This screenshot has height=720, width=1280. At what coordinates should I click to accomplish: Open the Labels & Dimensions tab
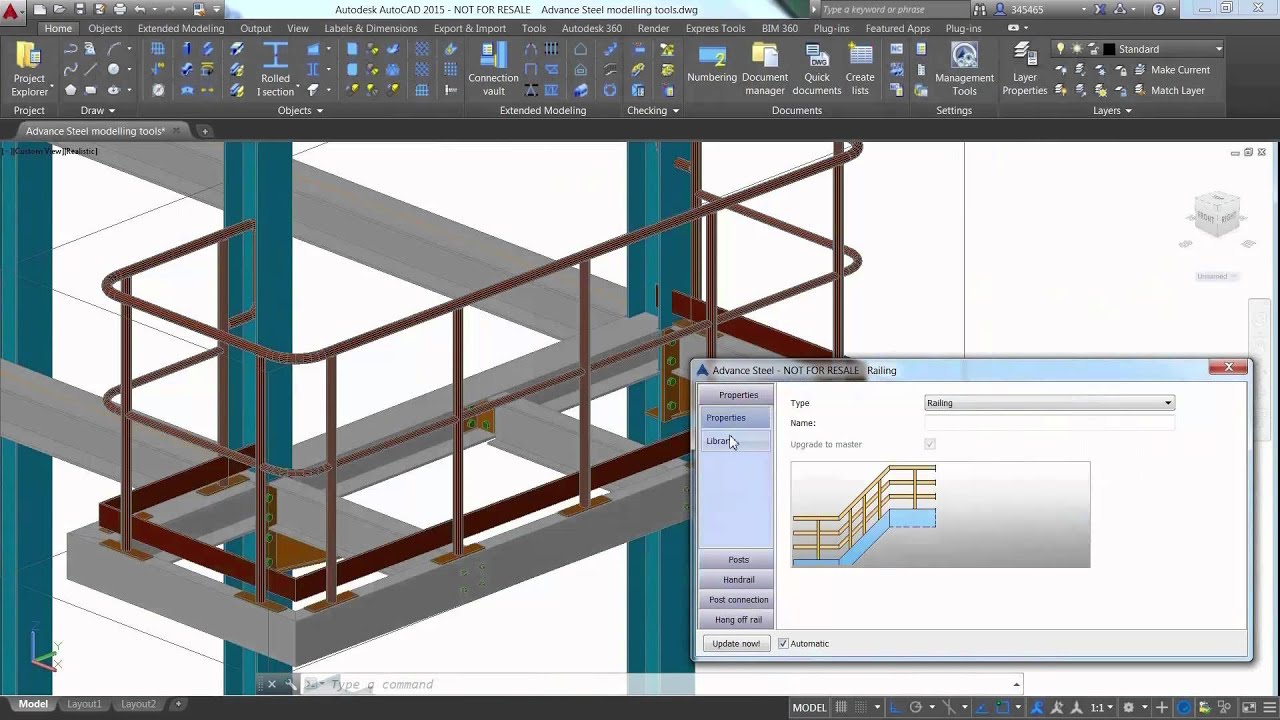click(370, 28)
